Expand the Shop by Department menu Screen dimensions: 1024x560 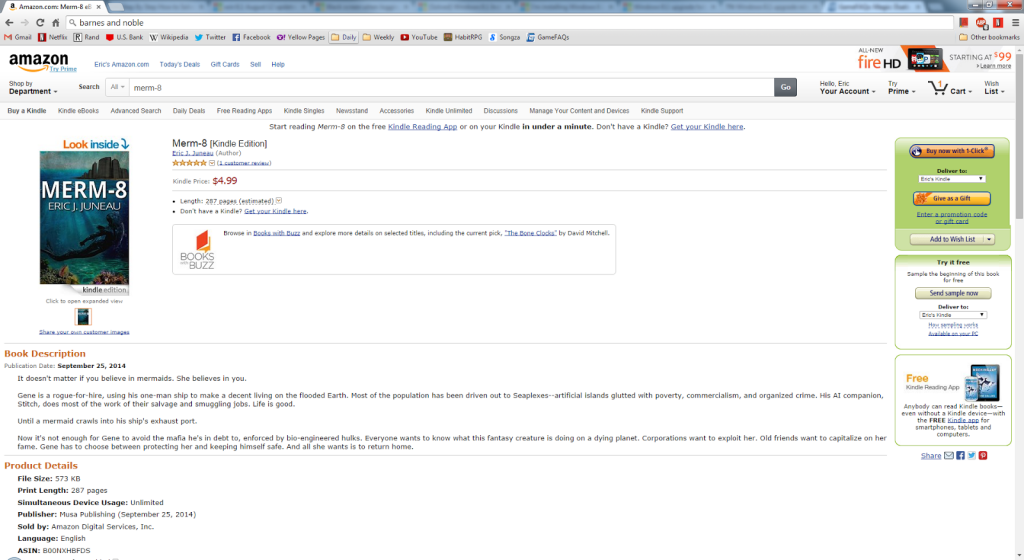[x=33, y=87]
